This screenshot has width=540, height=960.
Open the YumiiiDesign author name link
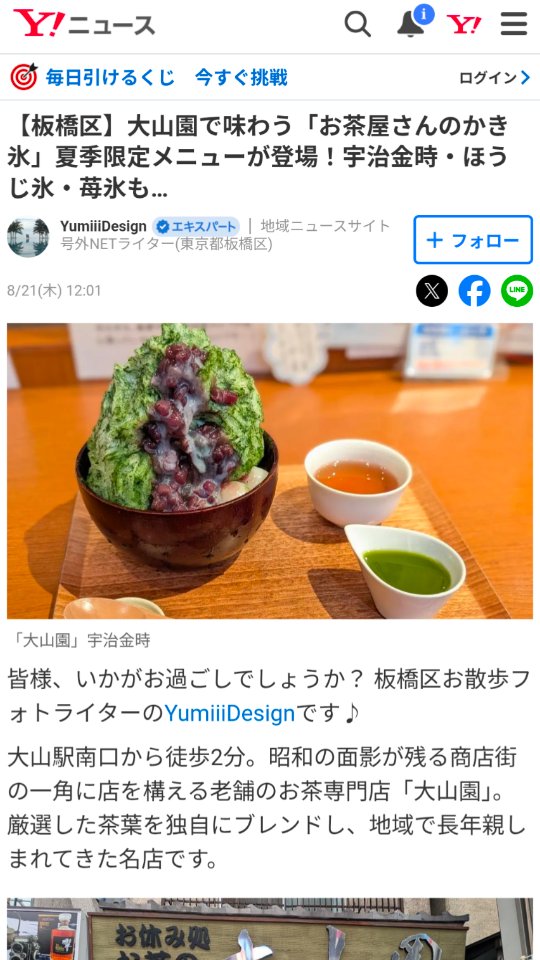point(103,227)
